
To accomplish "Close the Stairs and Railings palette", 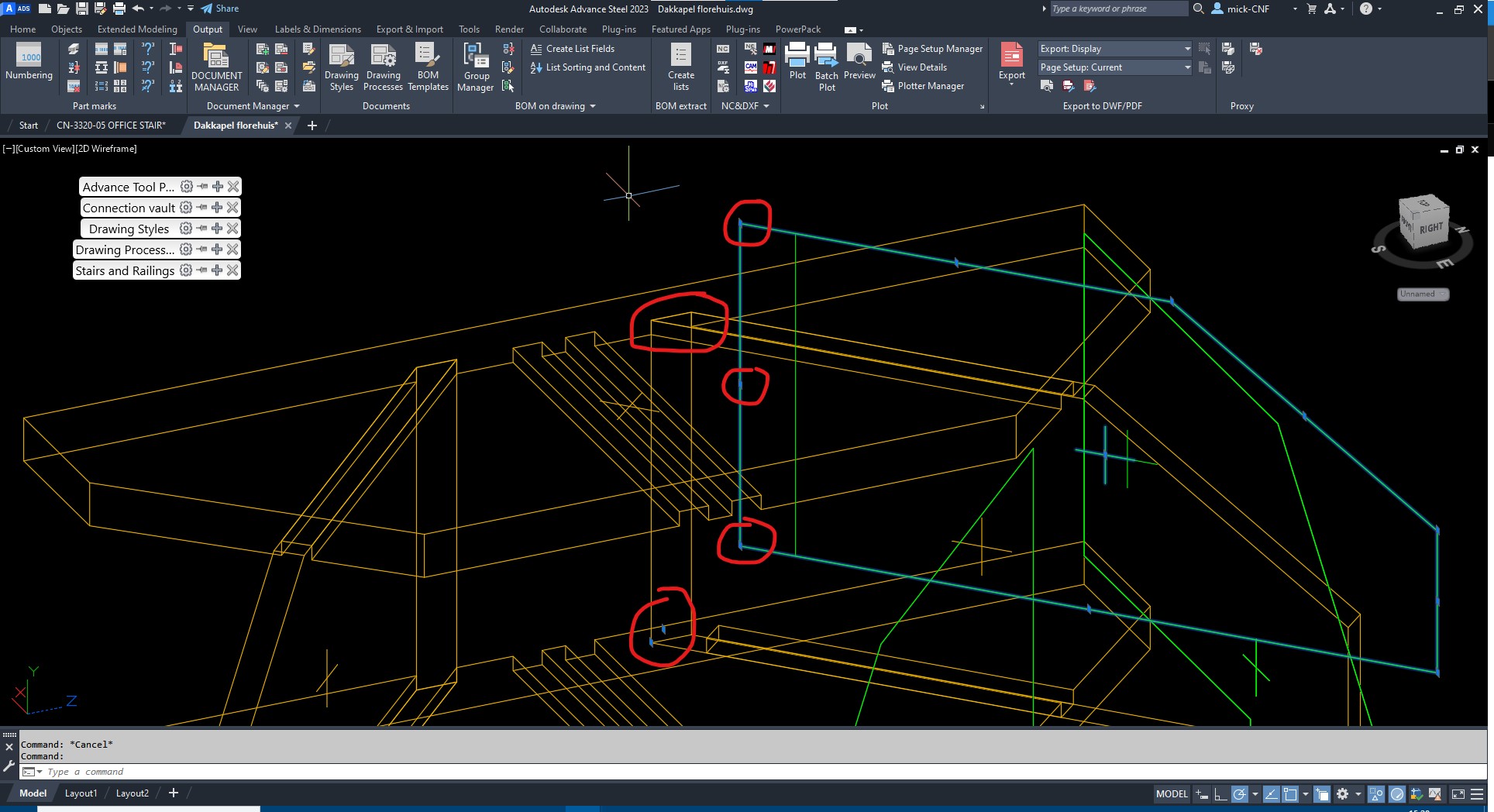I will click(x=232, y=270).
